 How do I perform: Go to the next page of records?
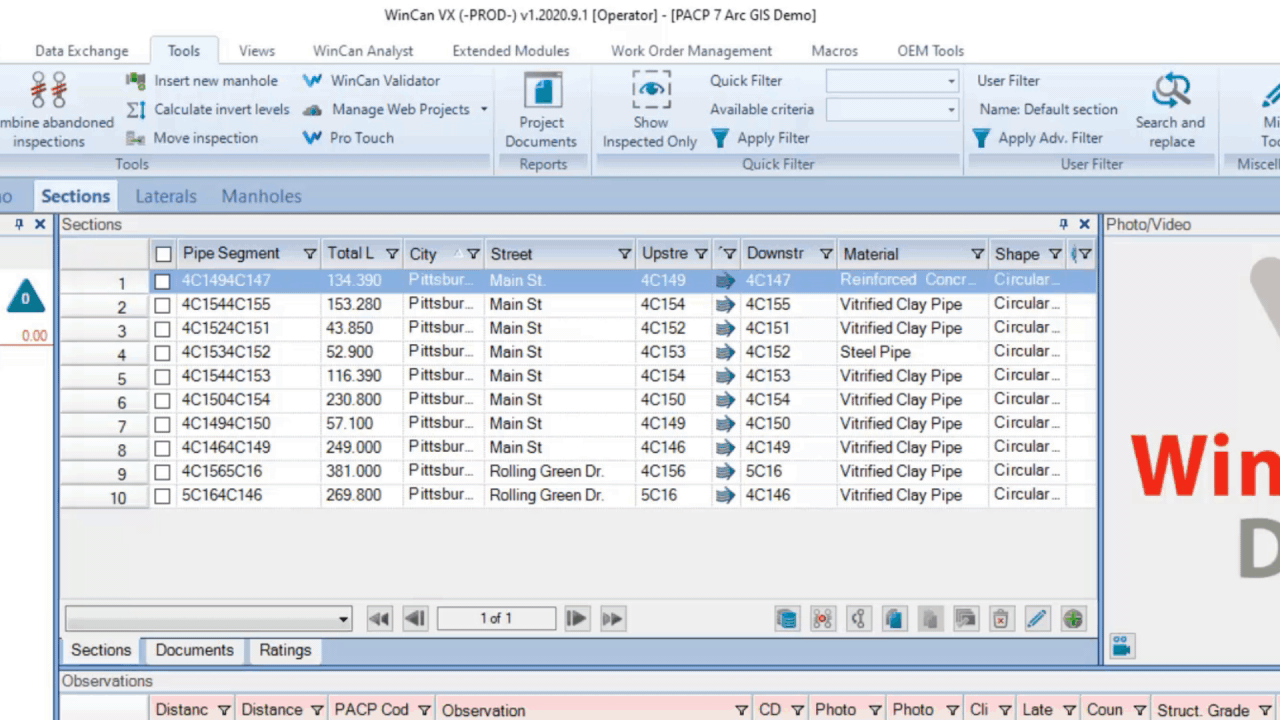(x=577, y=619)
